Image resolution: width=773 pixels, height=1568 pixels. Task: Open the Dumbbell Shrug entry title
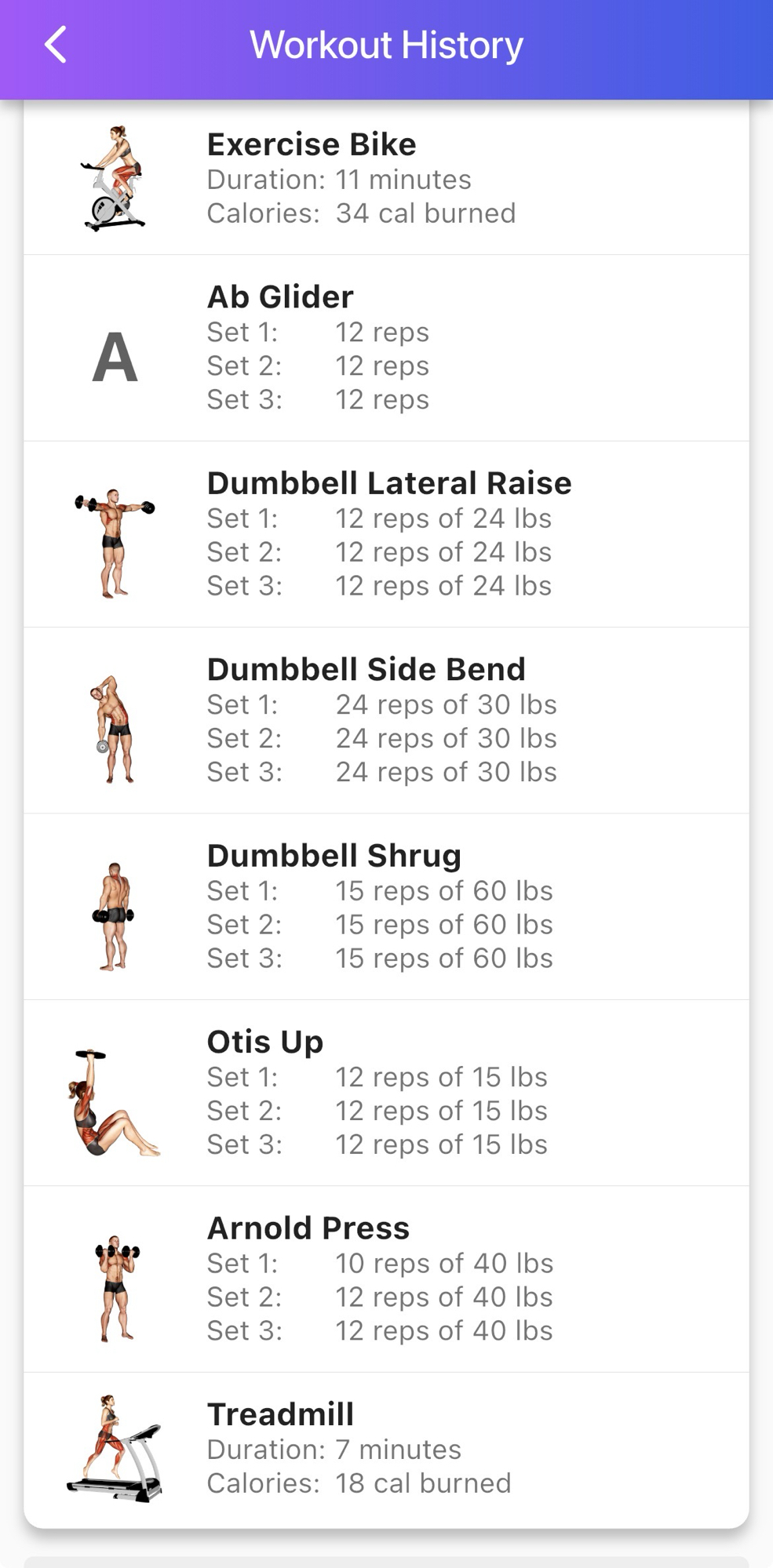334,856
